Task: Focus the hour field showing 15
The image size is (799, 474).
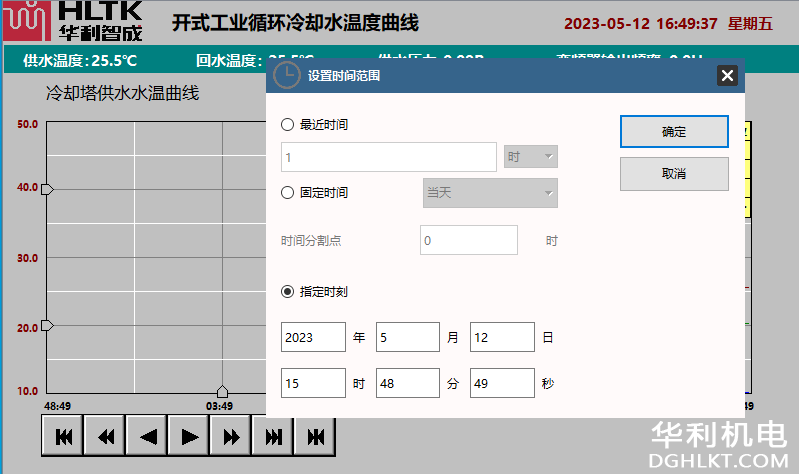Action: [x=313, y=383]
